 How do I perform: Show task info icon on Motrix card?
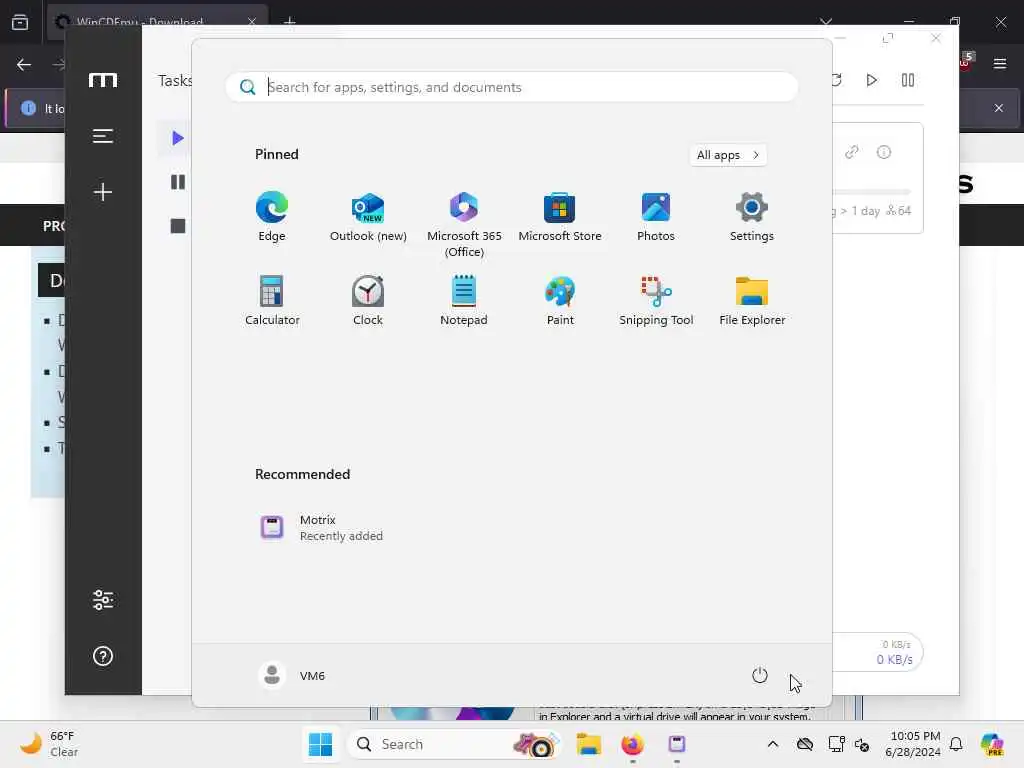tap(884, 152)
